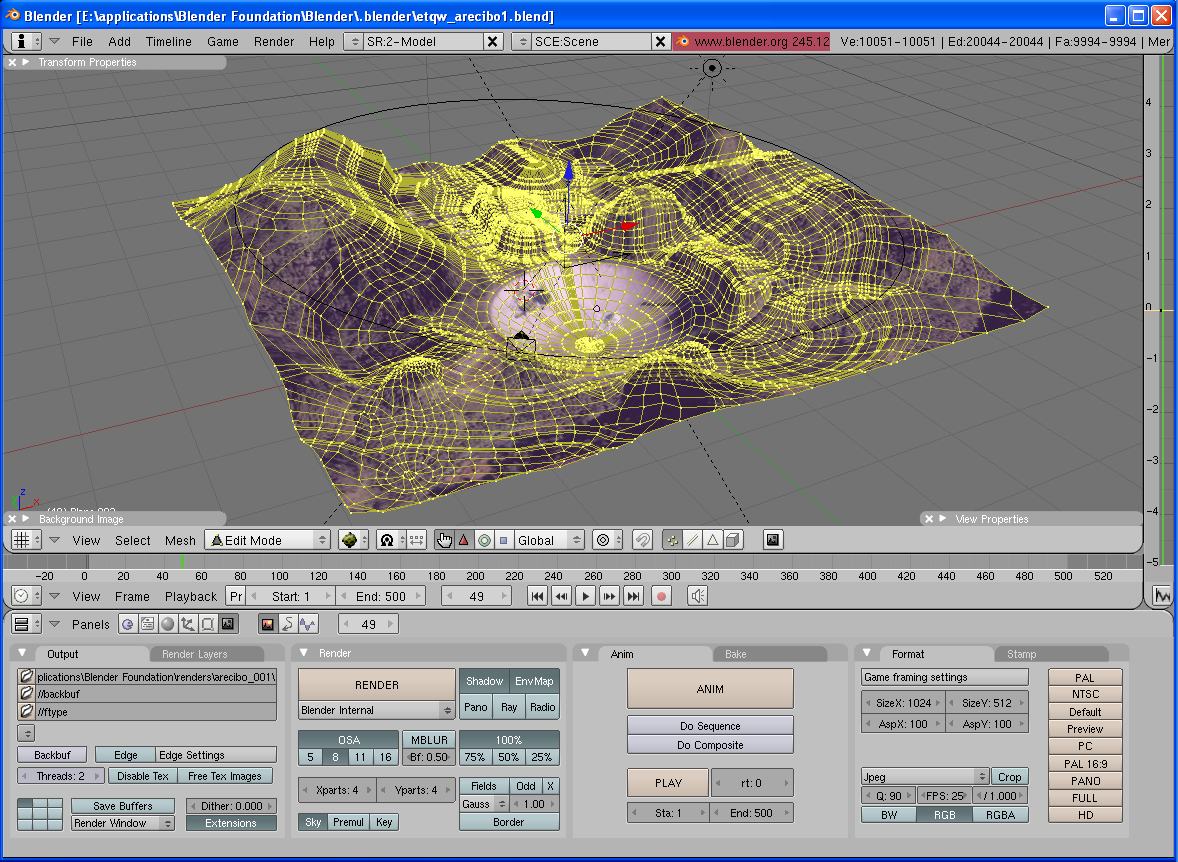Switch to the Render Layers tab

coord(195,654)
